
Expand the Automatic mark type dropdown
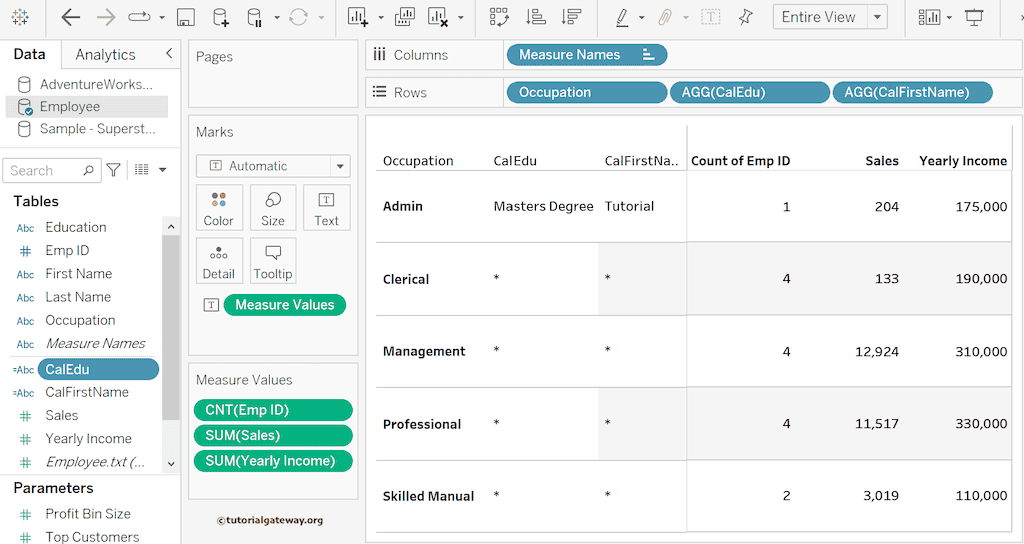(341, 166)
